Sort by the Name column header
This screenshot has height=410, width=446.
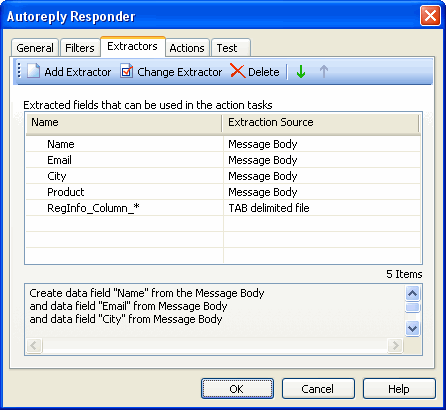124,122
